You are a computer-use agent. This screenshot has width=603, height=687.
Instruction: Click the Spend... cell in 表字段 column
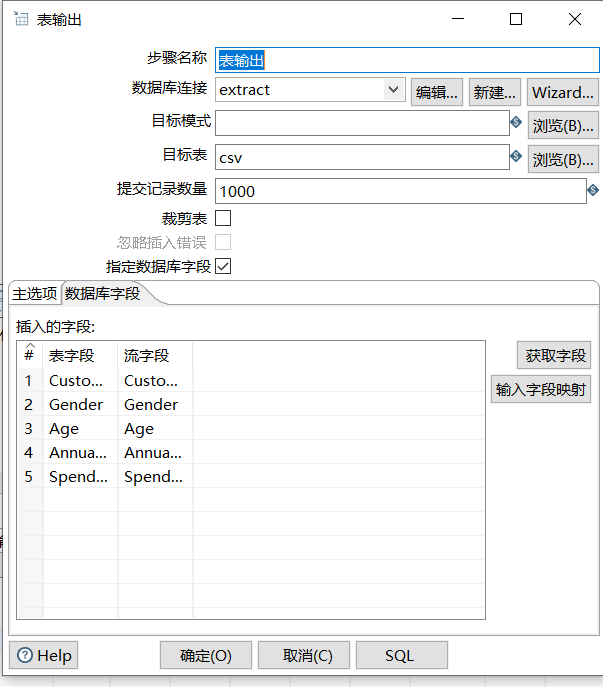pyautogui.click(x=81, y=477)
